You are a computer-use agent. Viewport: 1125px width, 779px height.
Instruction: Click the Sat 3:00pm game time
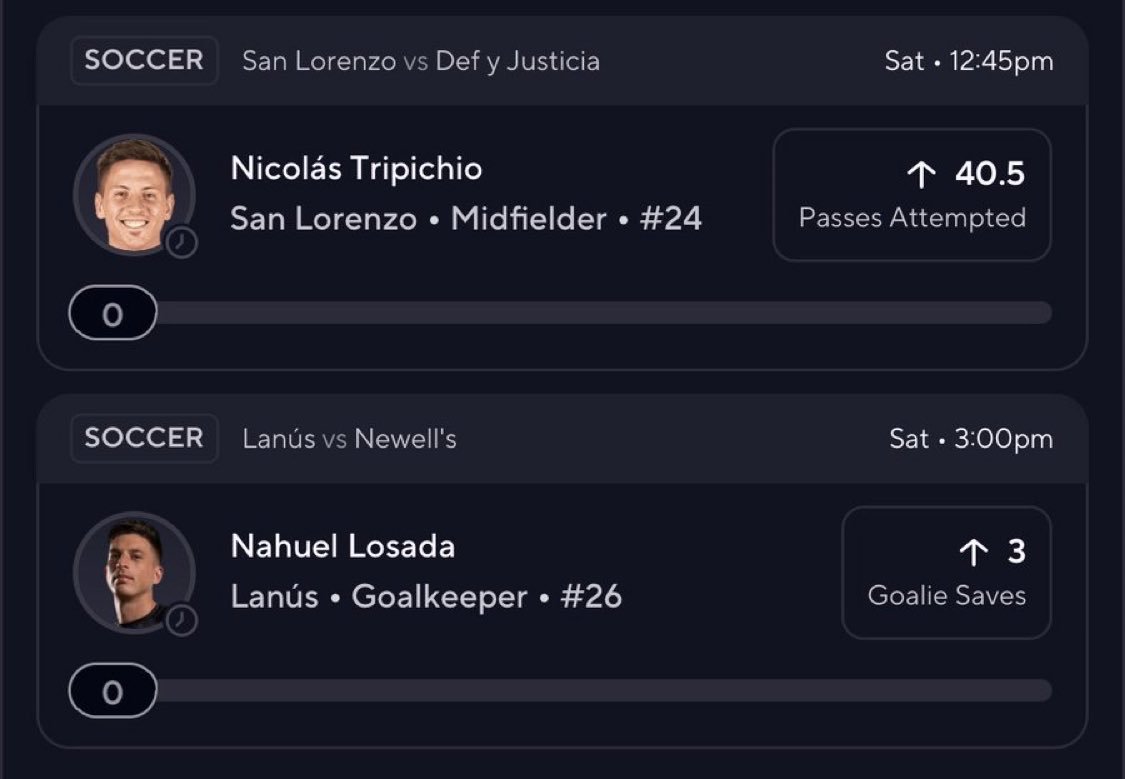click(x=971, y=439)
